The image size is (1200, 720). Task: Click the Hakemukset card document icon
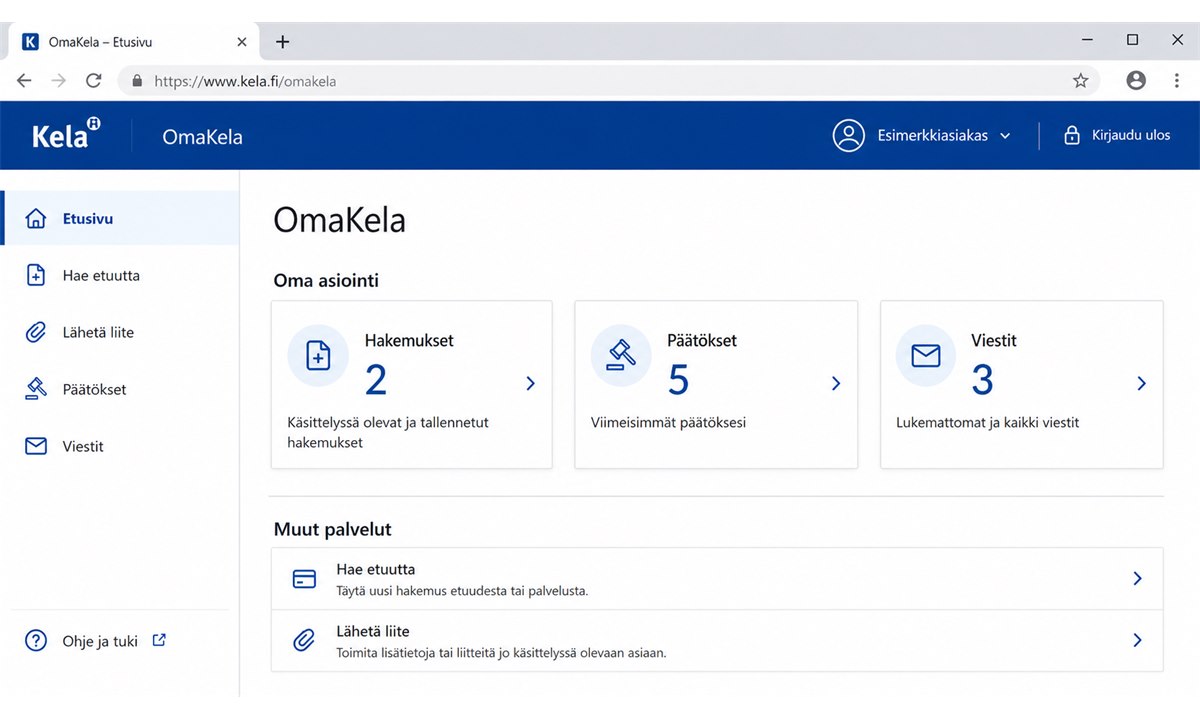[x=318, y=356]
